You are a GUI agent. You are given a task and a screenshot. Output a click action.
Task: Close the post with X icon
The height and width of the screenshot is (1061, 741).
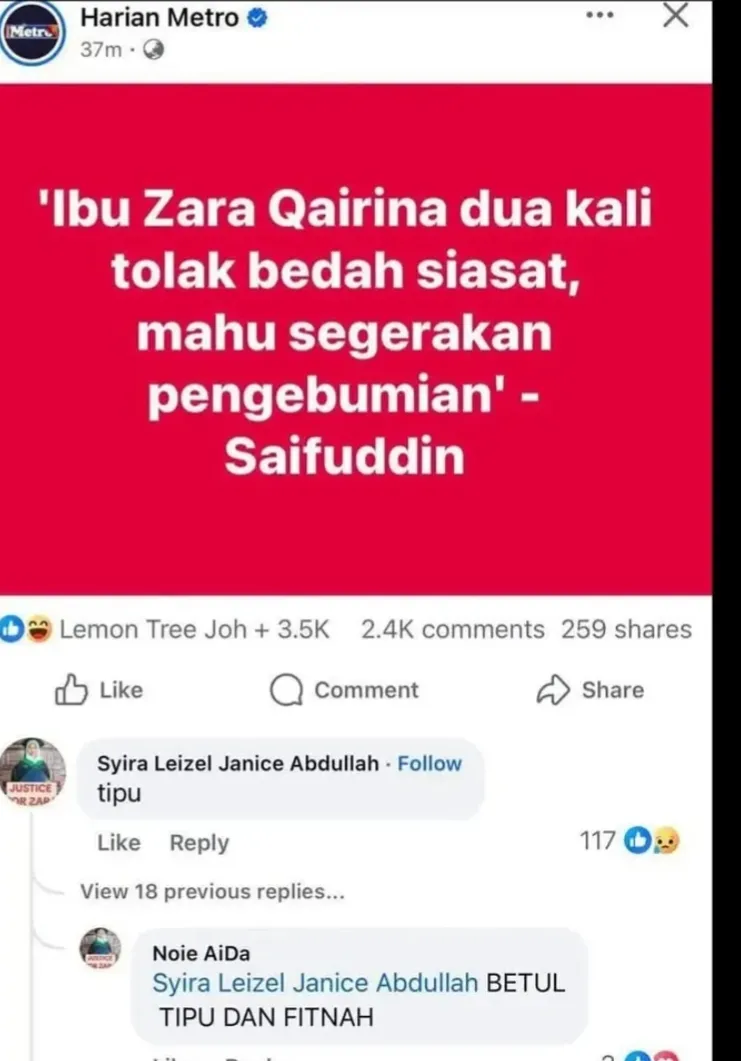(675, 14)
